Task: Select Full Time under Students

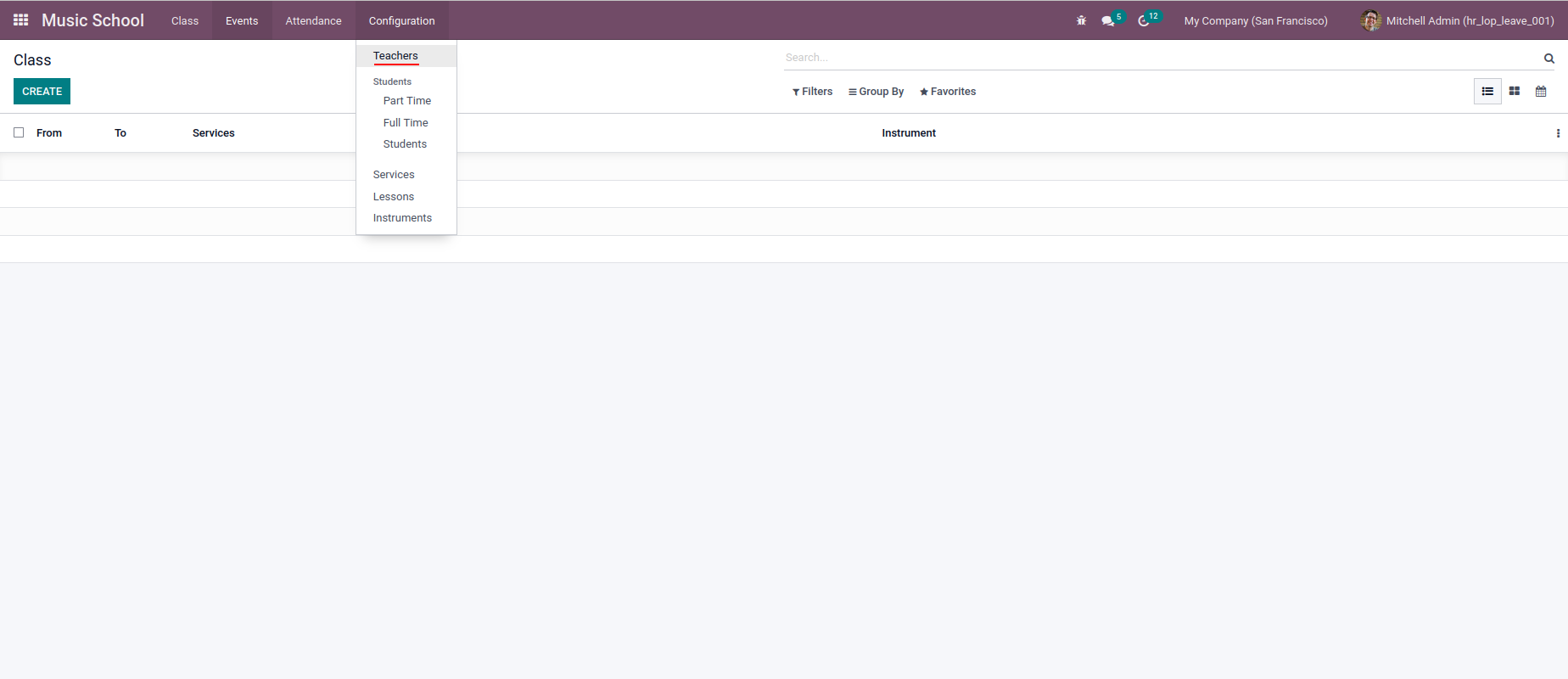Action: (x=406, y=123)
